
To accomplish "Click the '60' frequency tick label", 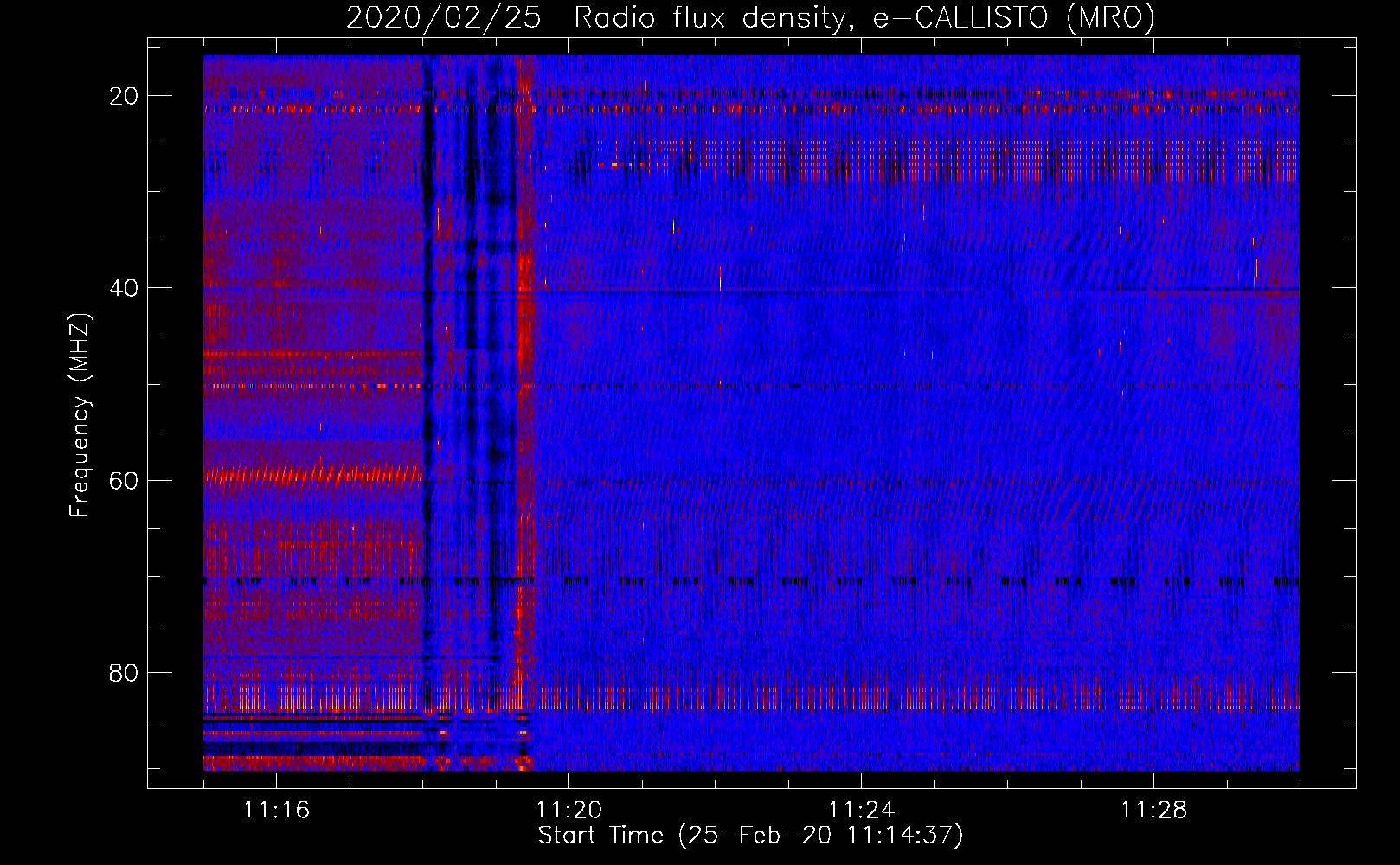I will click(124, 481).
